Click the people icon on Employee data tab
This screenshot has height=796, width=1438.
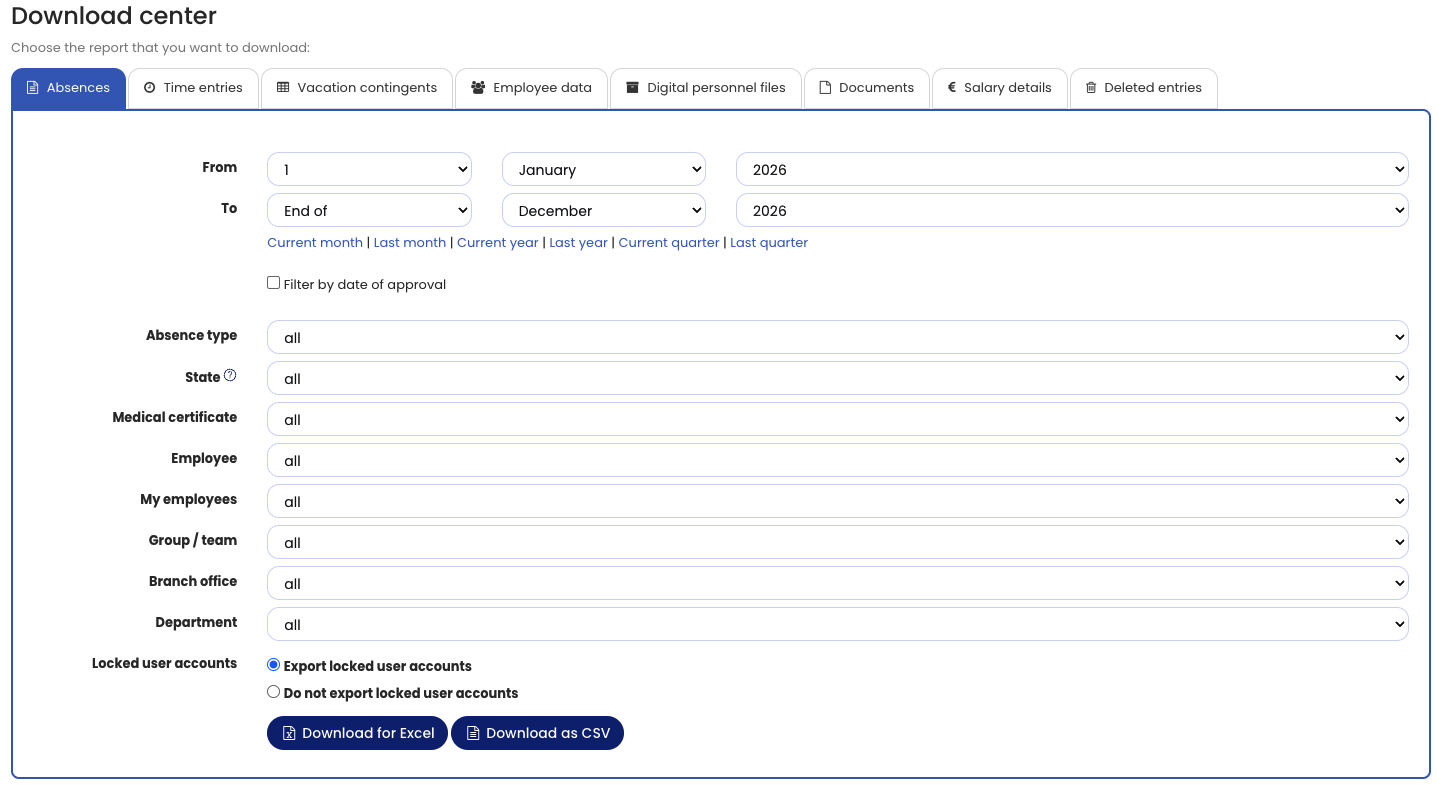(x=478, y=88)
